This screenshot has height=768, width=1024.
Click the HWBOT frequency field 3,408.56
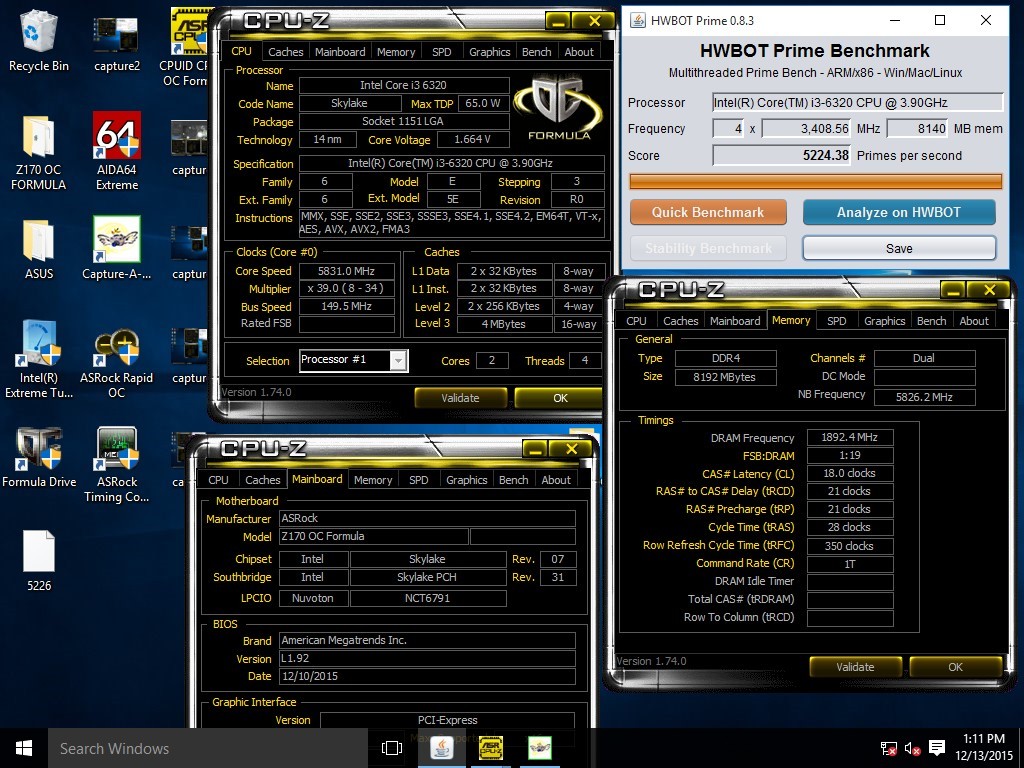(x=807, y=129)
